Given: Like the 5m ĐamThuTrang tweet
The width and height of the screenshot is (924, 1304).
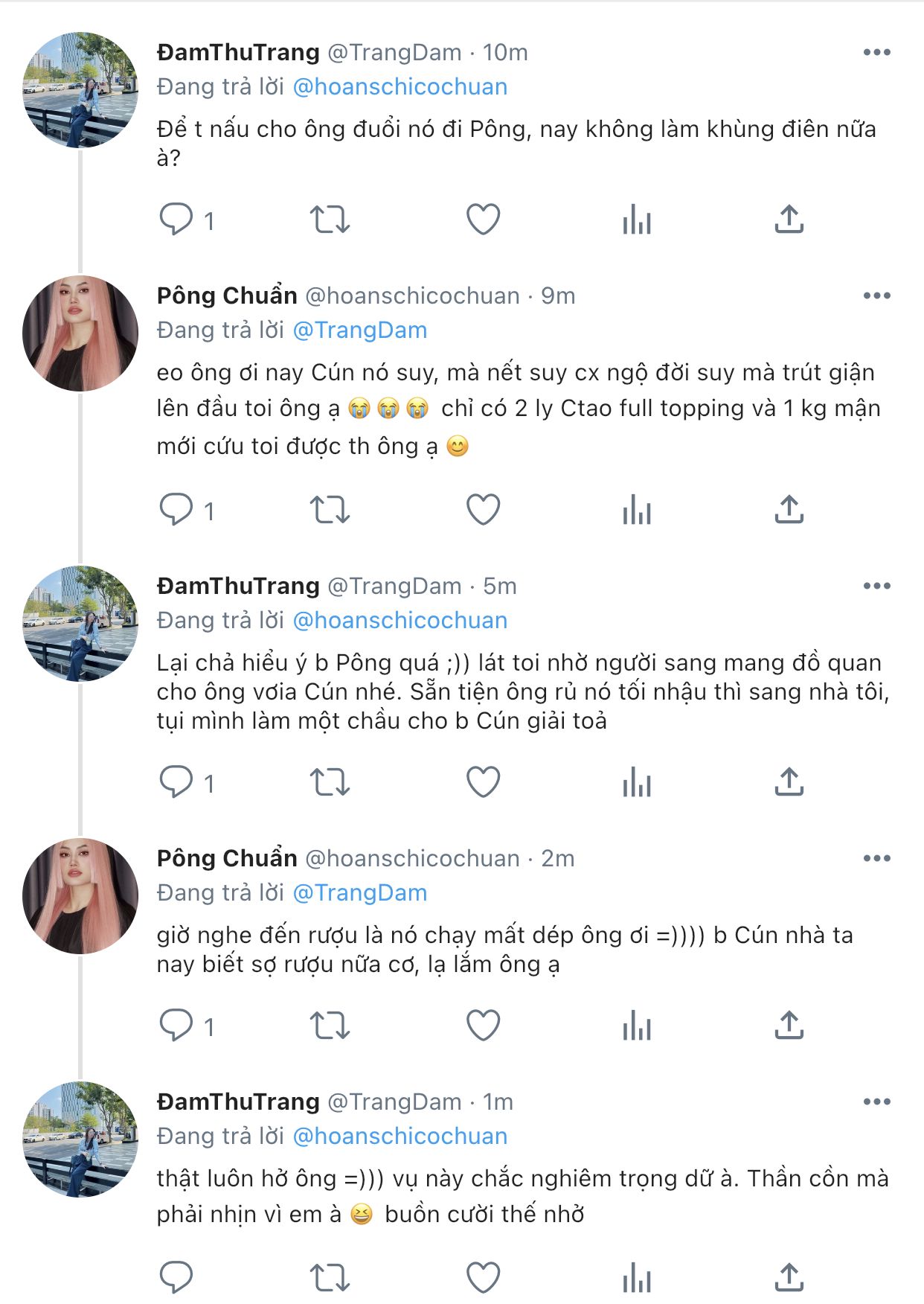Looking at the screenshot, I should click(x=483, y=782).
